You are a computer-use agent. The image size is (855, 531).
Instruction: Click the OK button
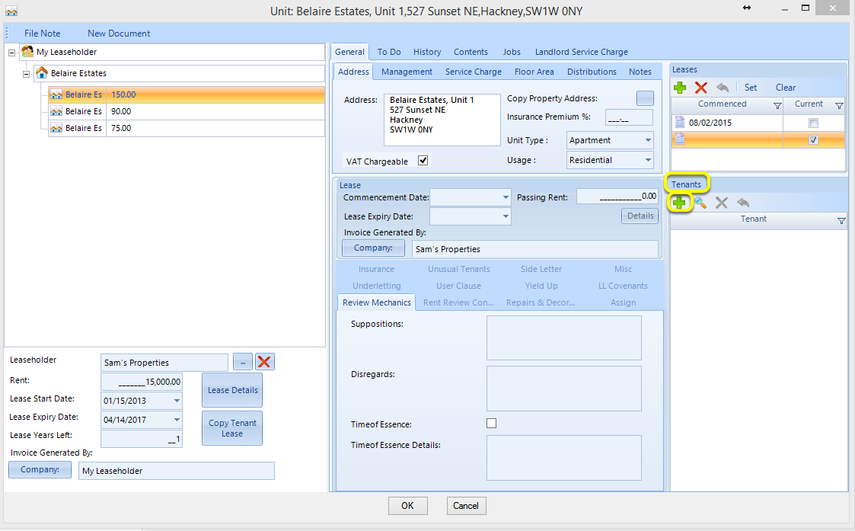point(407,505)
